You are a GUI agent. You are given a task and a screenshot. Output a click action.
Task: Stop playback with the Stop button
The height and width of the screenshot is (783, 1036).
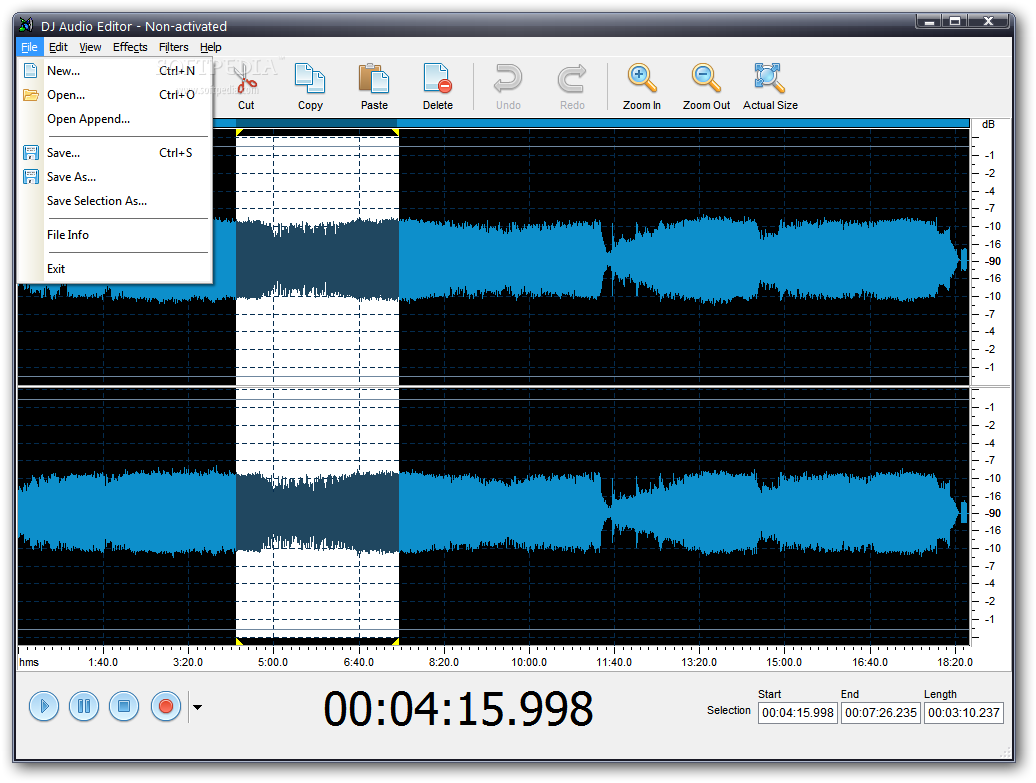124,706
